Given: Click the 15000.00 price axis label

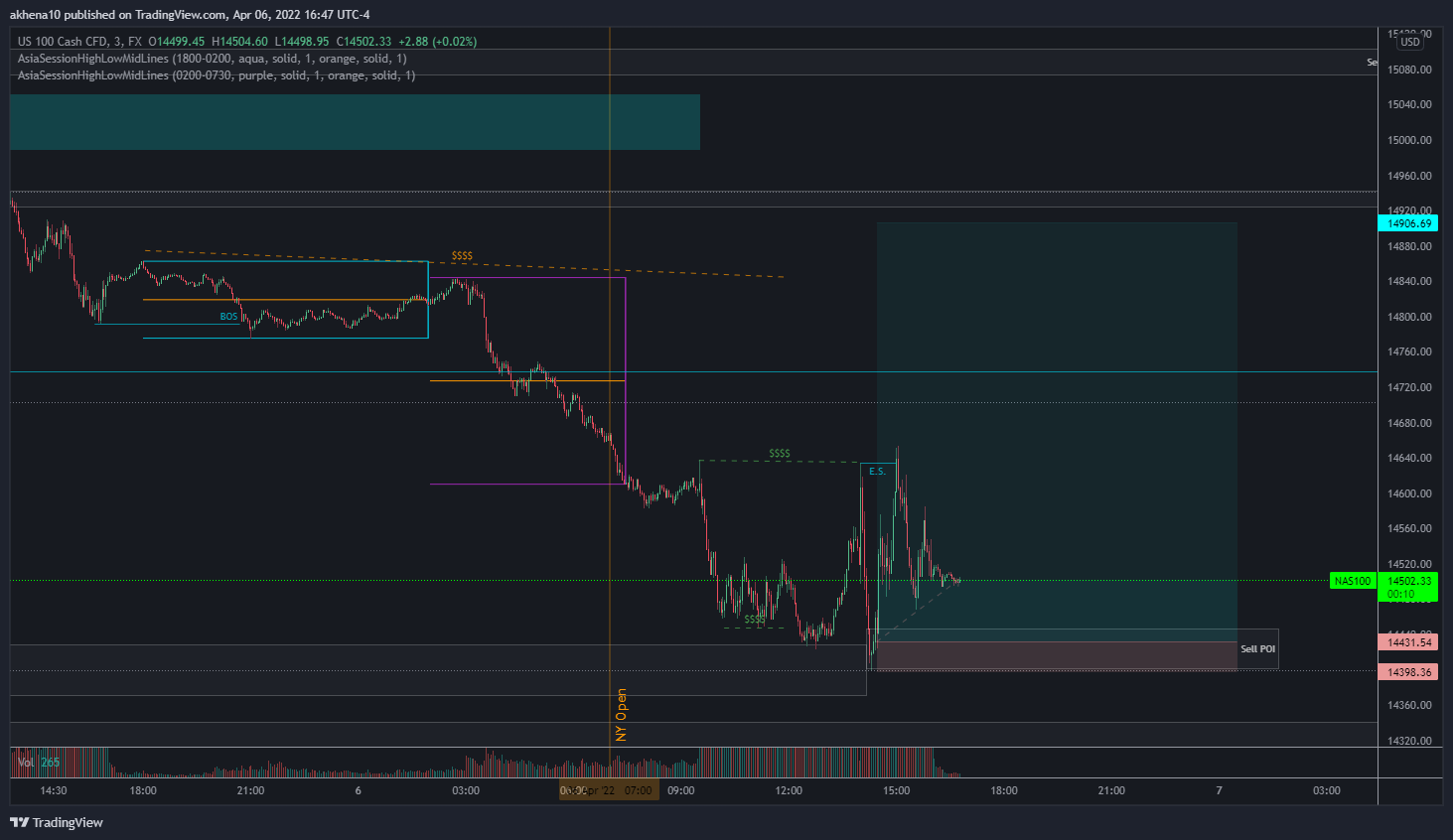Looking at the screenshot, I should [1409, 140].
